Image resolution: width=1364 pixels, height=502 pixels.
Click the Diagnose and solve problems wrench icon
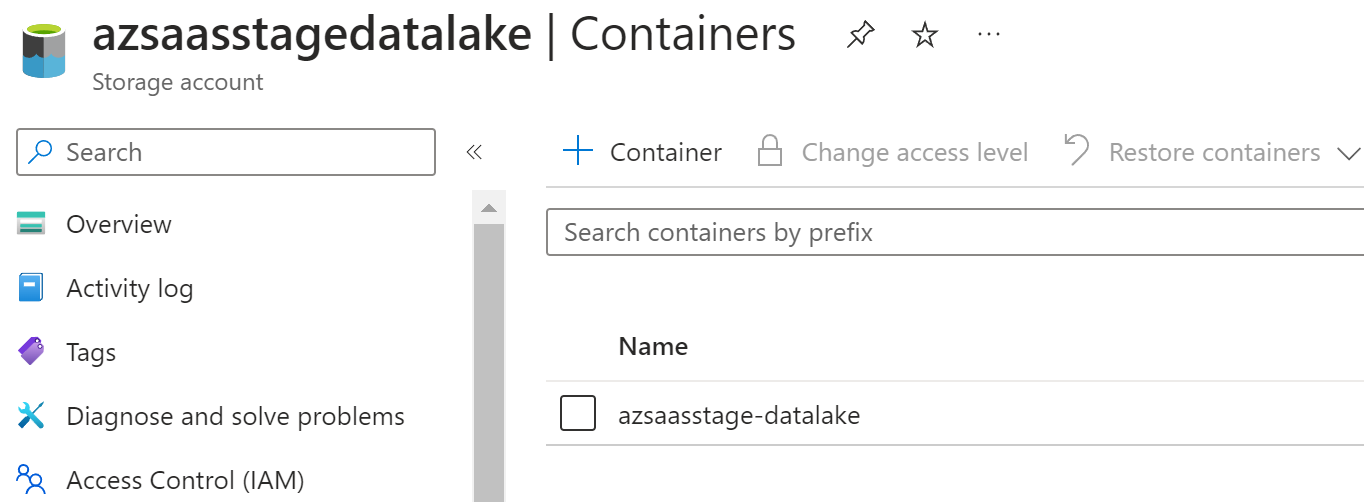32,416
